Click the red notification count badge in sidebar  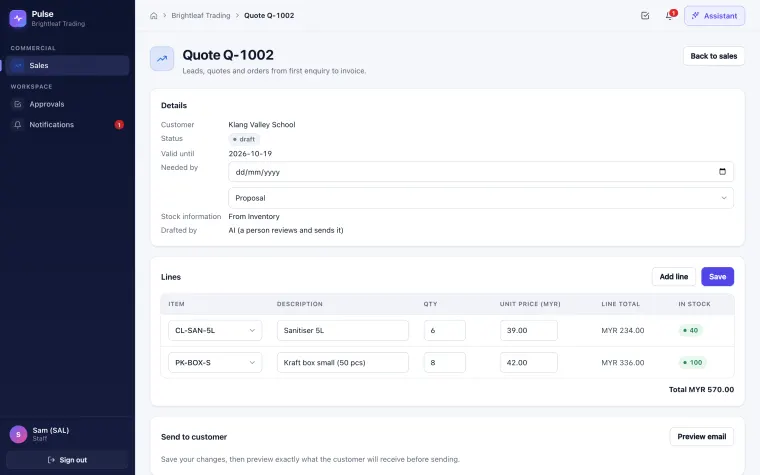(x=119, y=125)
